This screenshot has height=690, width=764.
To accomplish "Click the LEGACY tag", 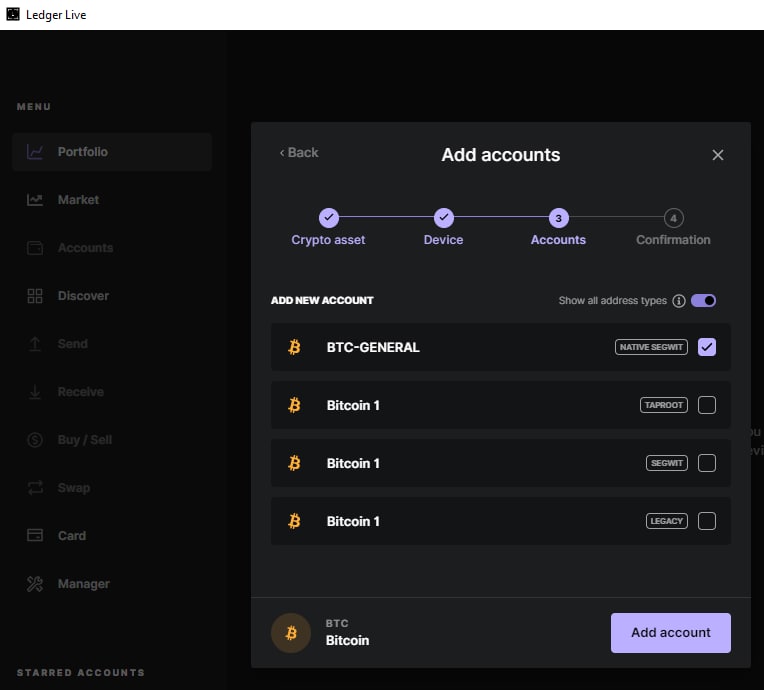I will pyautogui.click(x=667, y=521).
